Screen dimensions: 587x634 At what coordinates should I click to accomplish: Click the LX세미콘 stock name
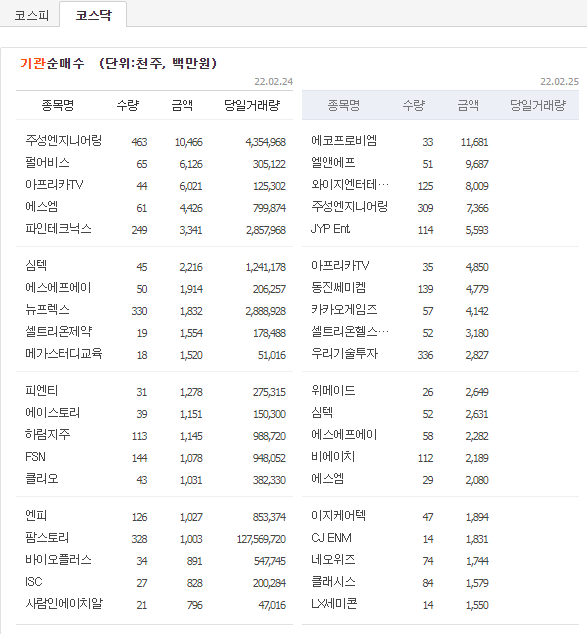(334, 603)
